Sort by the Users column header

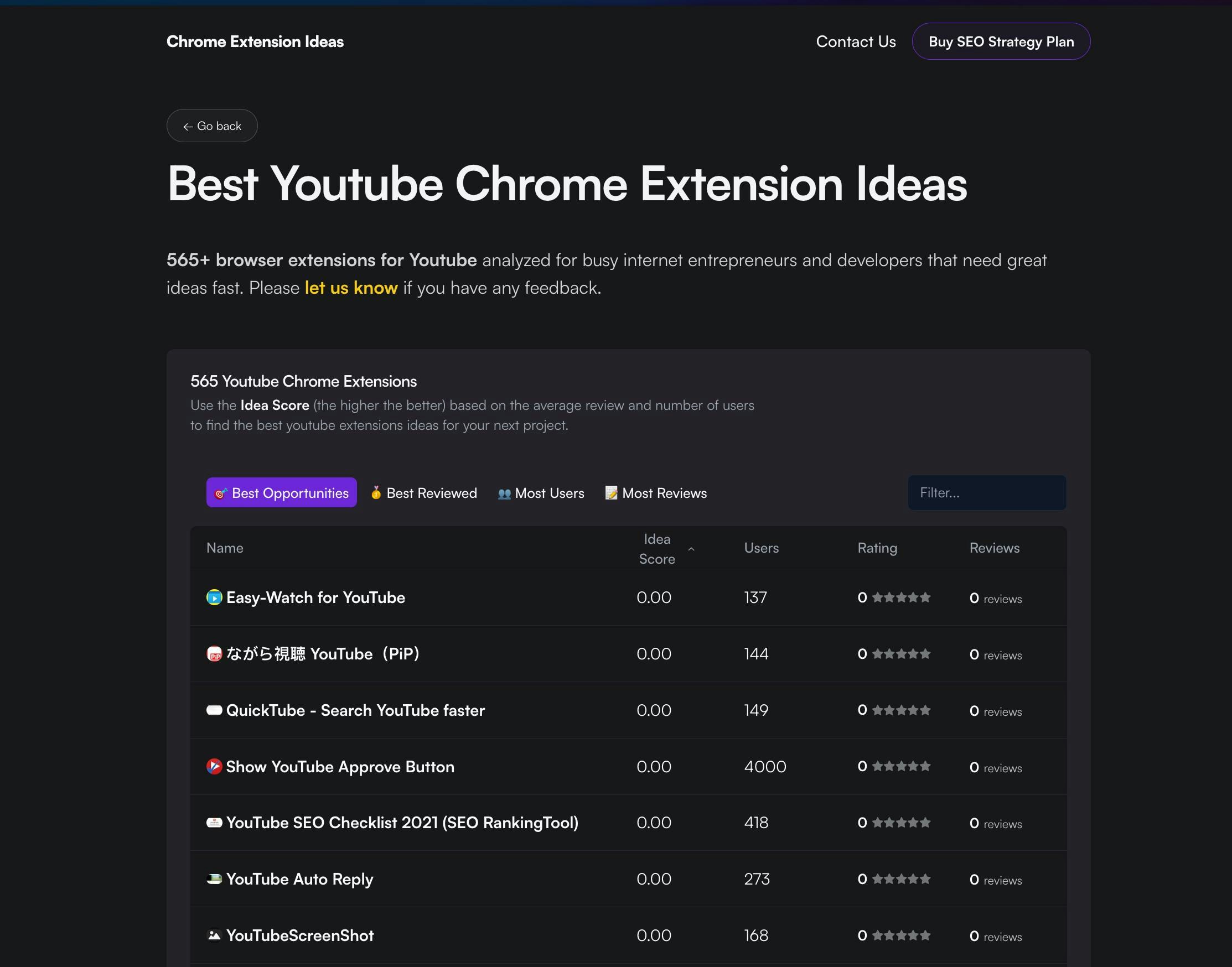[762, 548]
